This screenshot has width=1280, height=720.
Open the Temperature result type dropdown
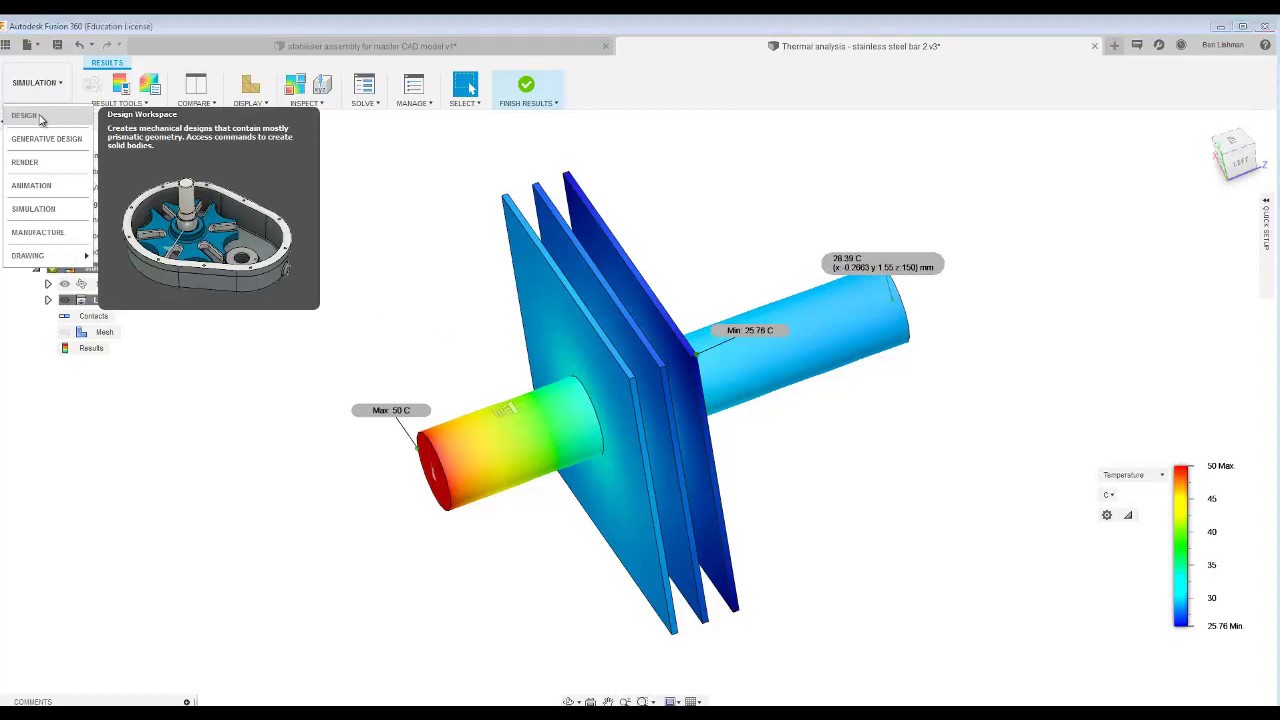click(x=1133, y=475)
